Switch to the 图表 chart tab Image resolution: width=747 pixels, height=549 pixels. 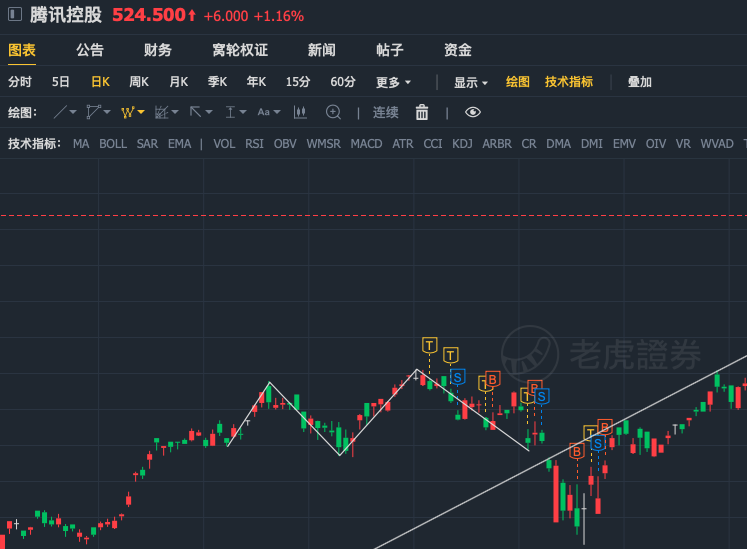pos(22,50)
